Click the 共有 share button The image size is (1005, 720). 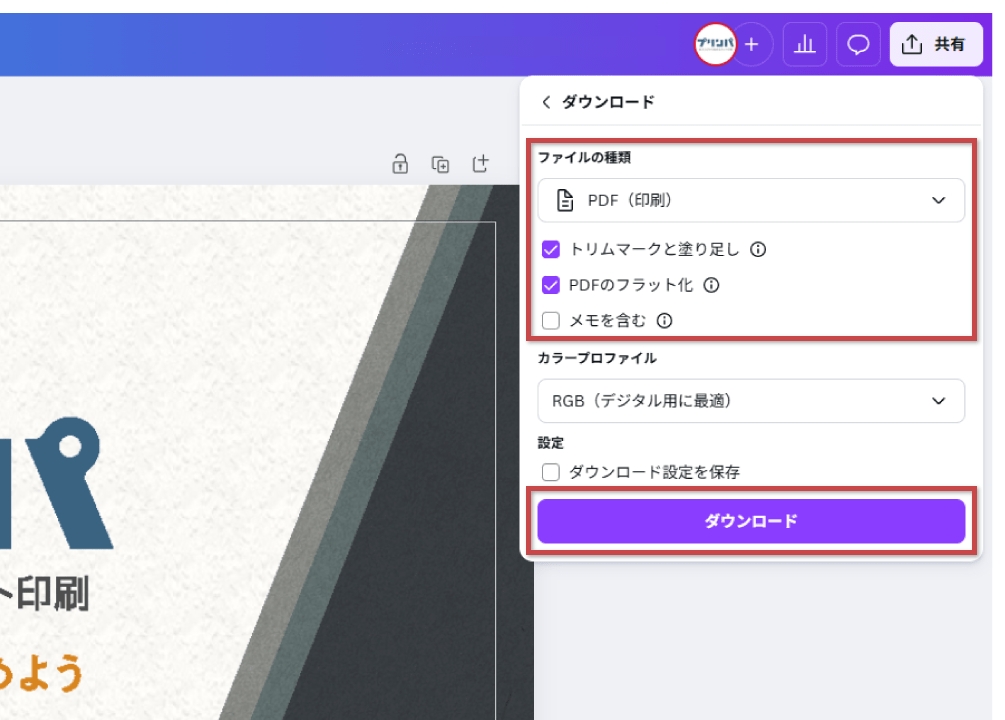coord(936,45)
